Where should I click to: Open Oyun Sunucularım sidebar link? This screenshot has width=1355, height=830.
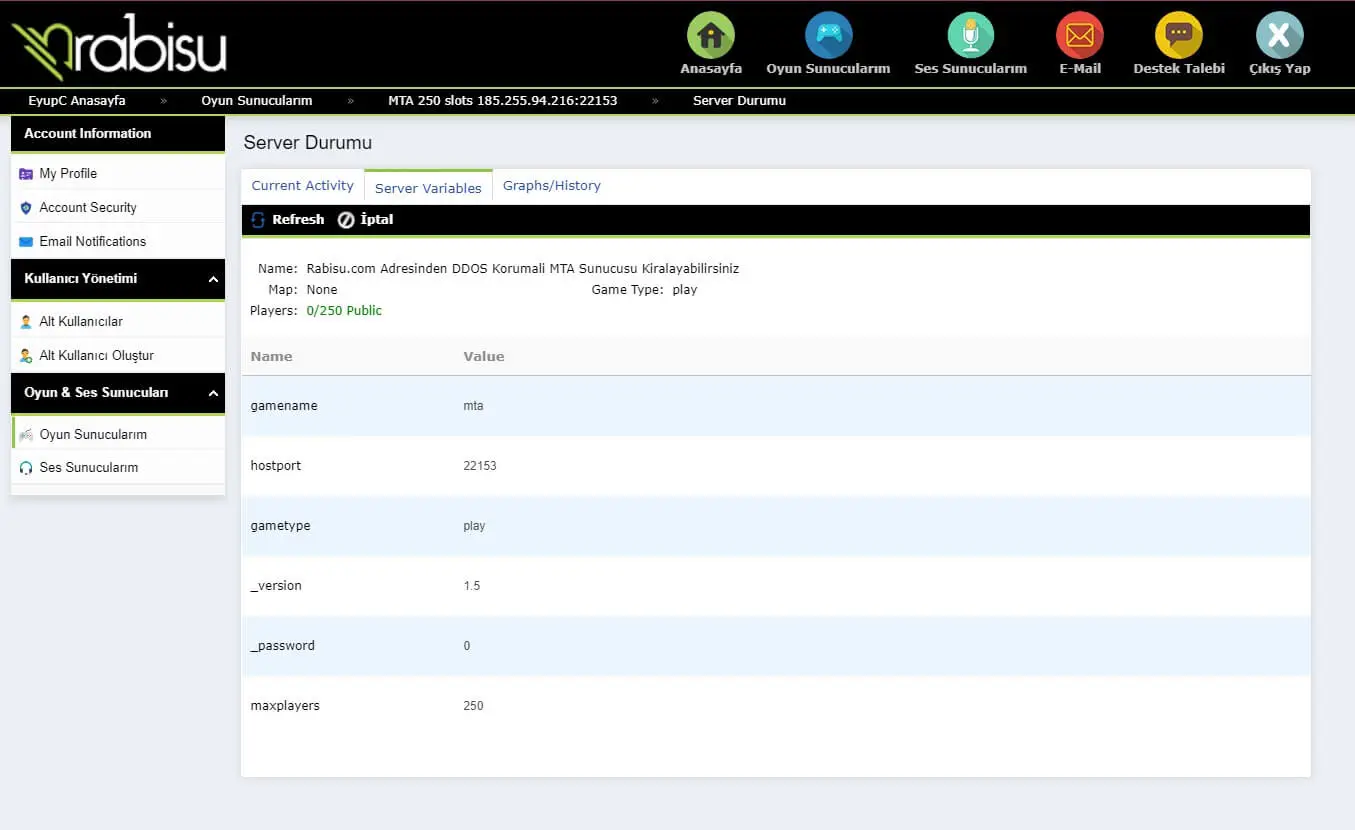point(93,435)
